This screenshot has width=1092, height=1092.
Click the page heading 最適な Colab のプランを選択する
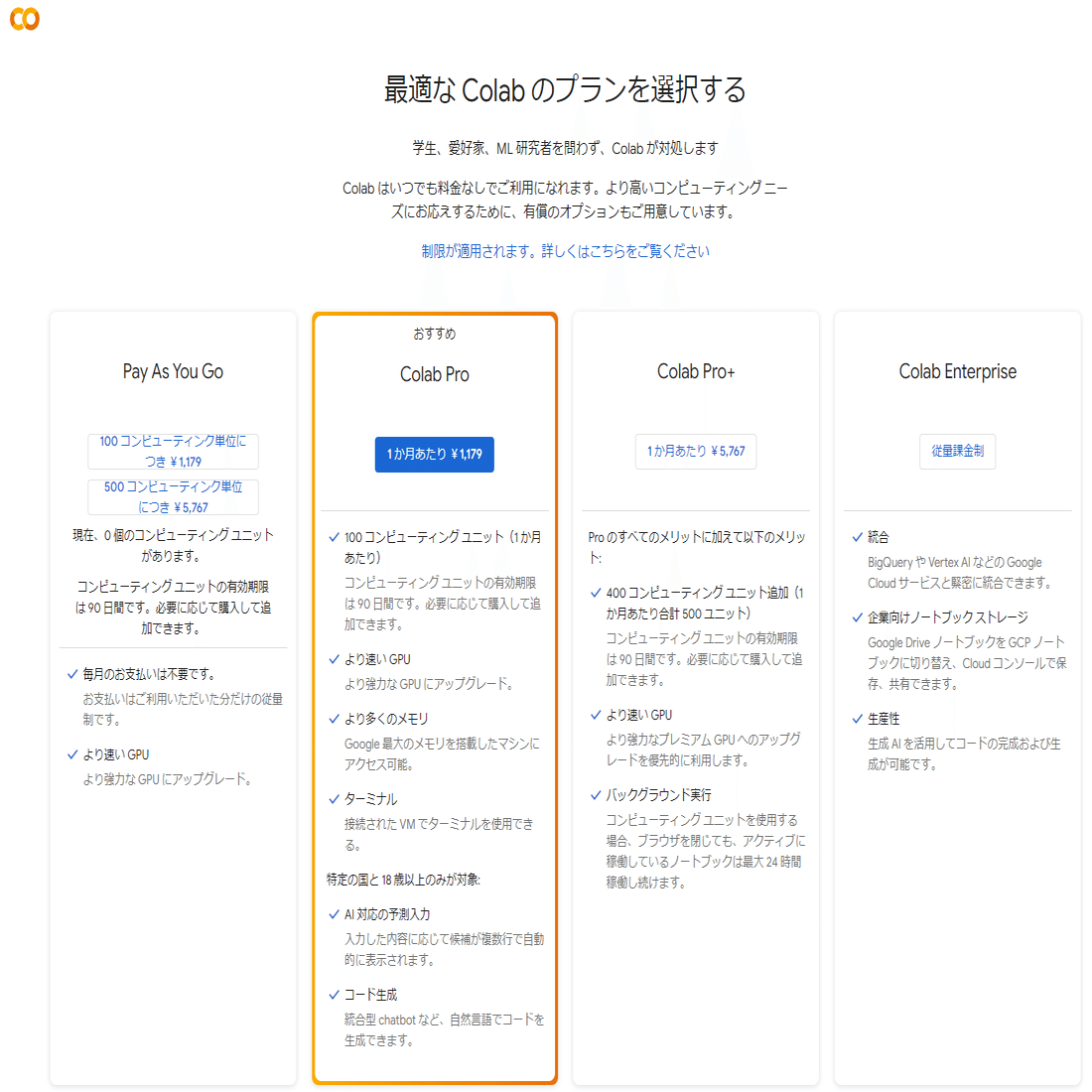565,89
